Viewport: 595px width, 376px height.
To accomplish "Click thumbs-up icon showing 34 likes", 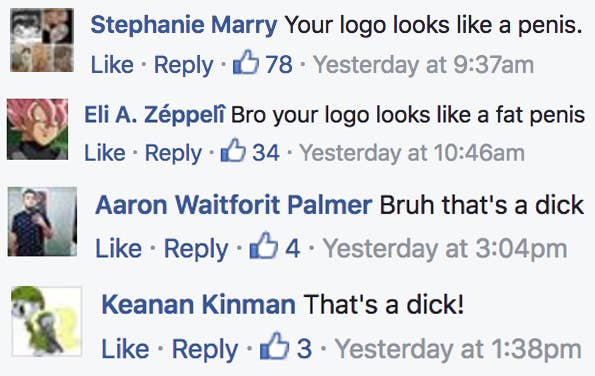I will [x=233, y=150].
